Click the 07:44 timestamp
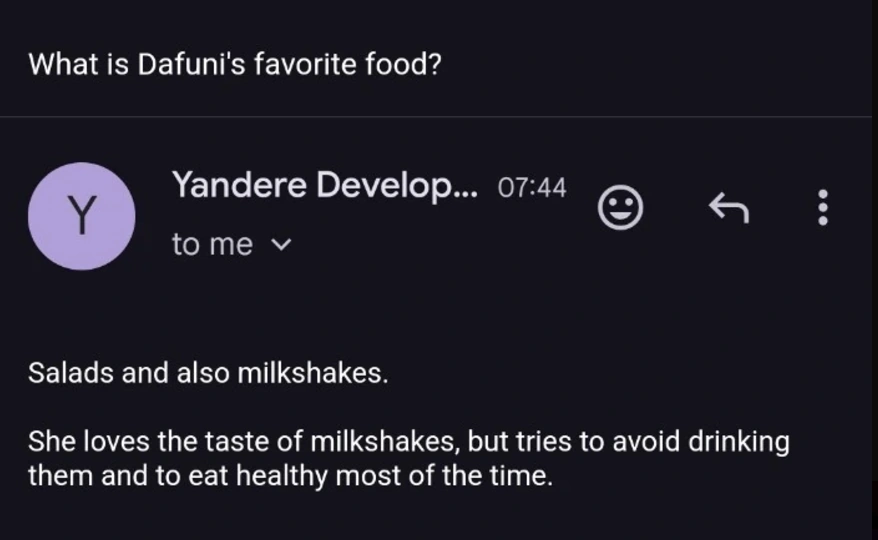 [531, 187]
